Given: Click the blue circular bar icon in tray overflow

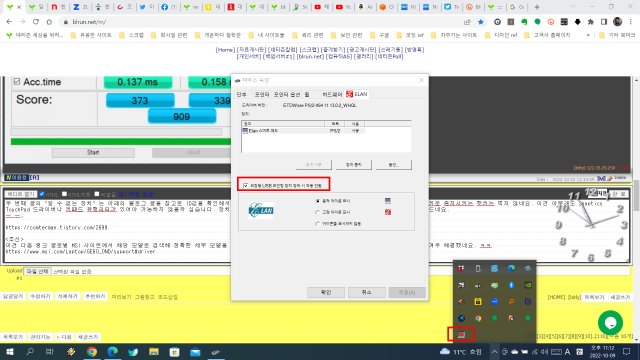Looking at the screenshot, I should [495, 302].
